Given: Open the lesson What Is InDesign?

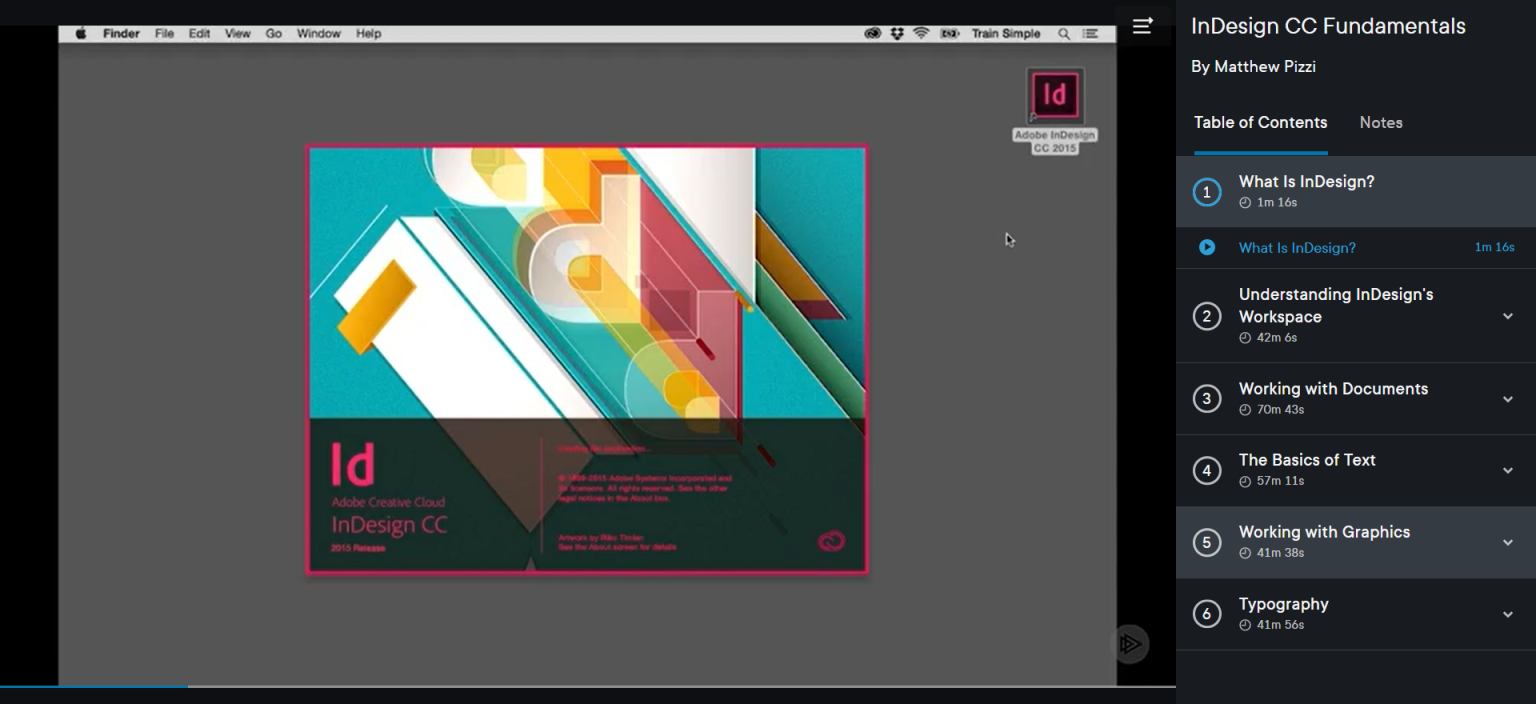Looking at the screenshot, I should point(1297,247).
